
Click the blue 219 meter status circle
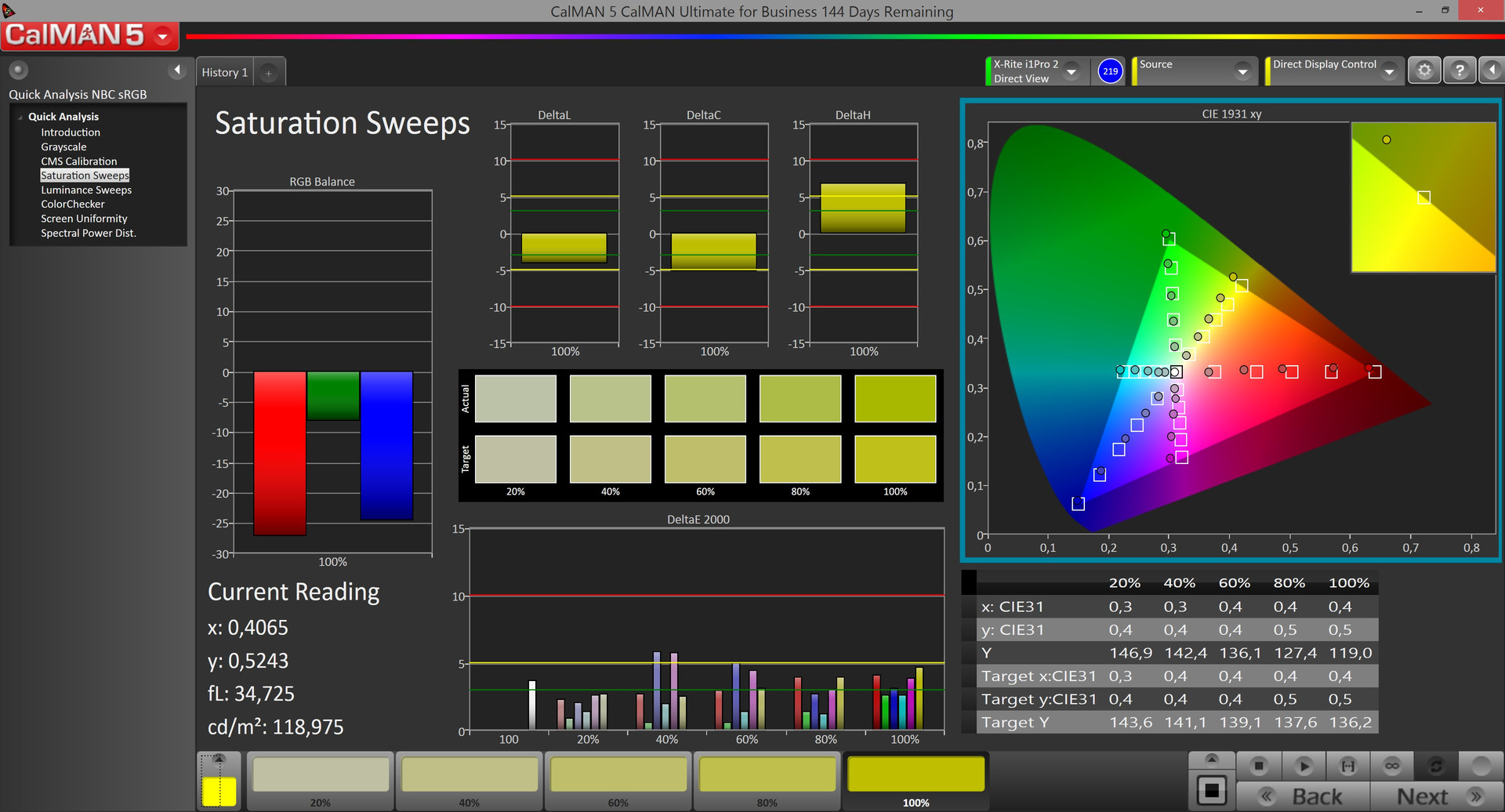[1110, 71]
